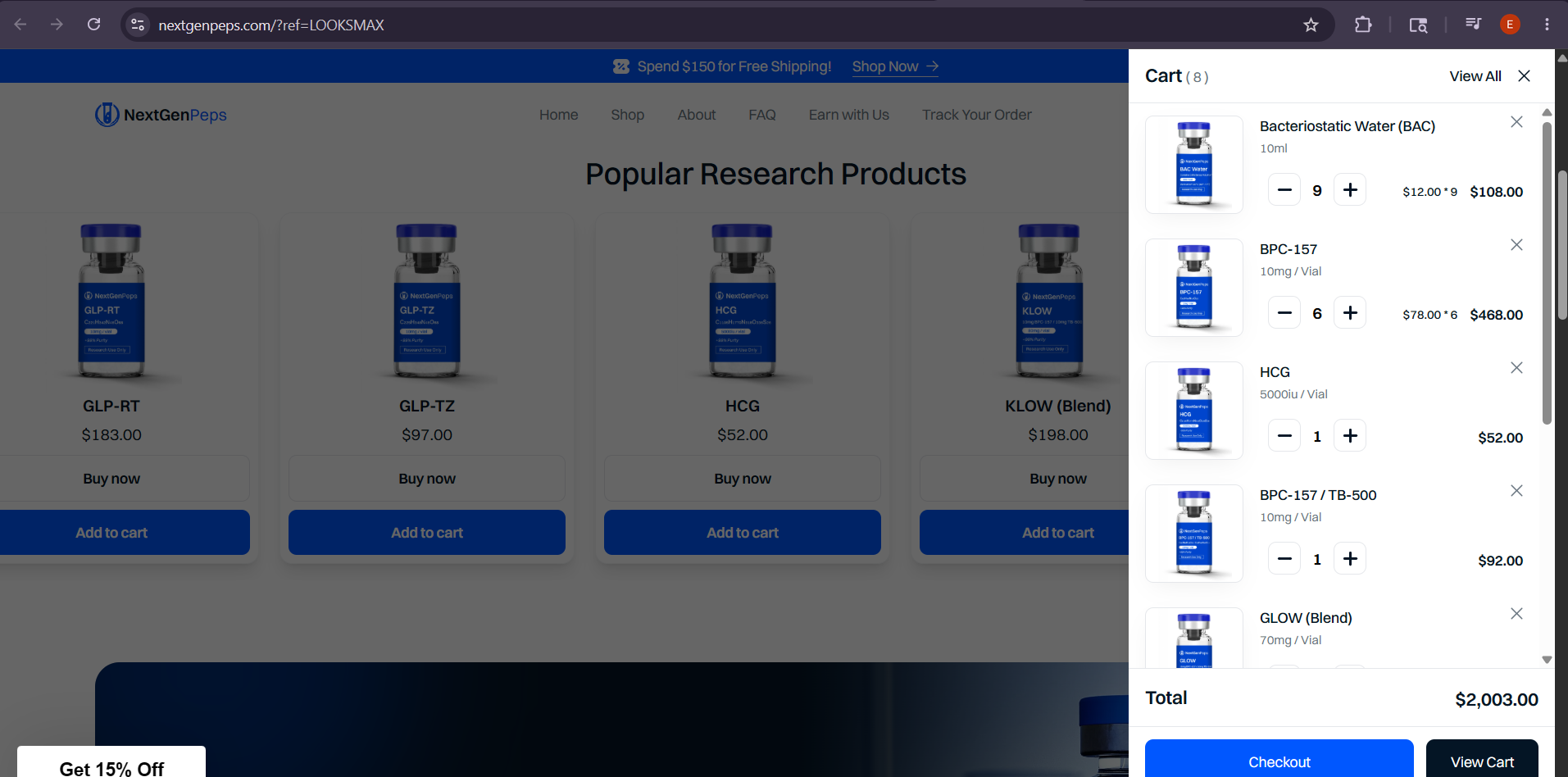Follow the Shop Now banner link

(x=895, y=66)
